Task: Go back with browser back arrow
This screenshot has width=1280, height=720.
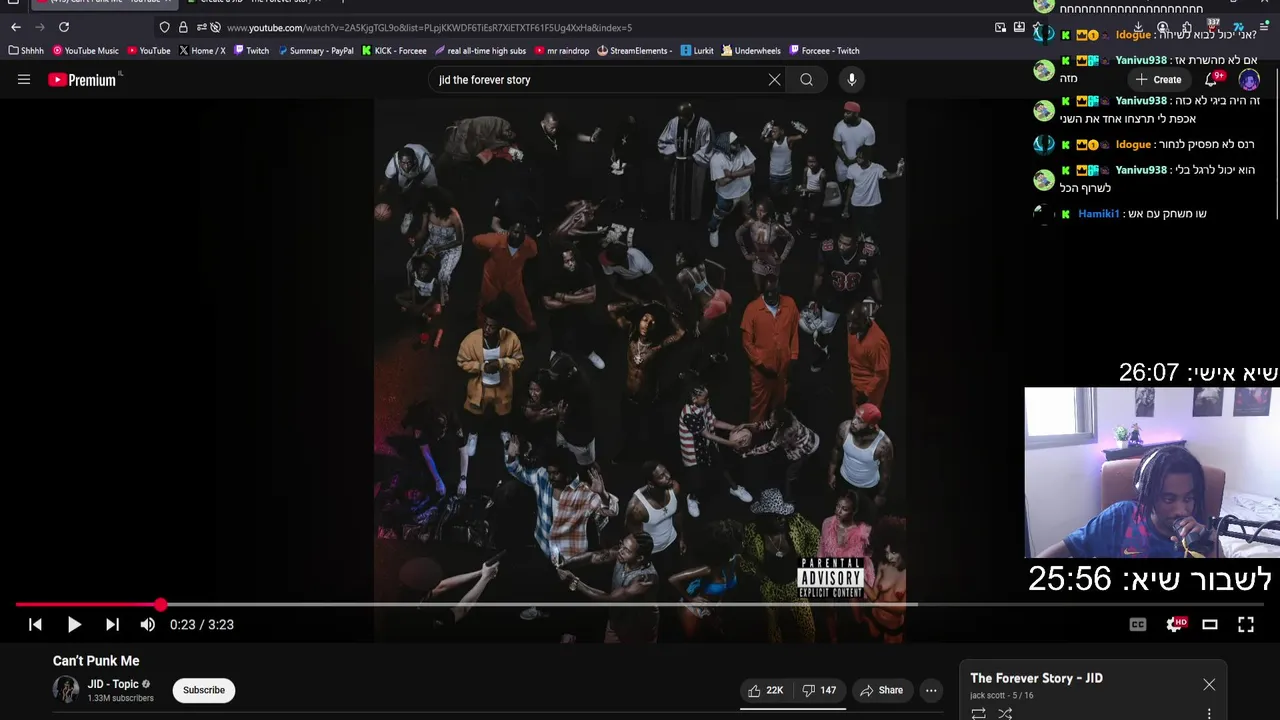Action: (16, 27)
